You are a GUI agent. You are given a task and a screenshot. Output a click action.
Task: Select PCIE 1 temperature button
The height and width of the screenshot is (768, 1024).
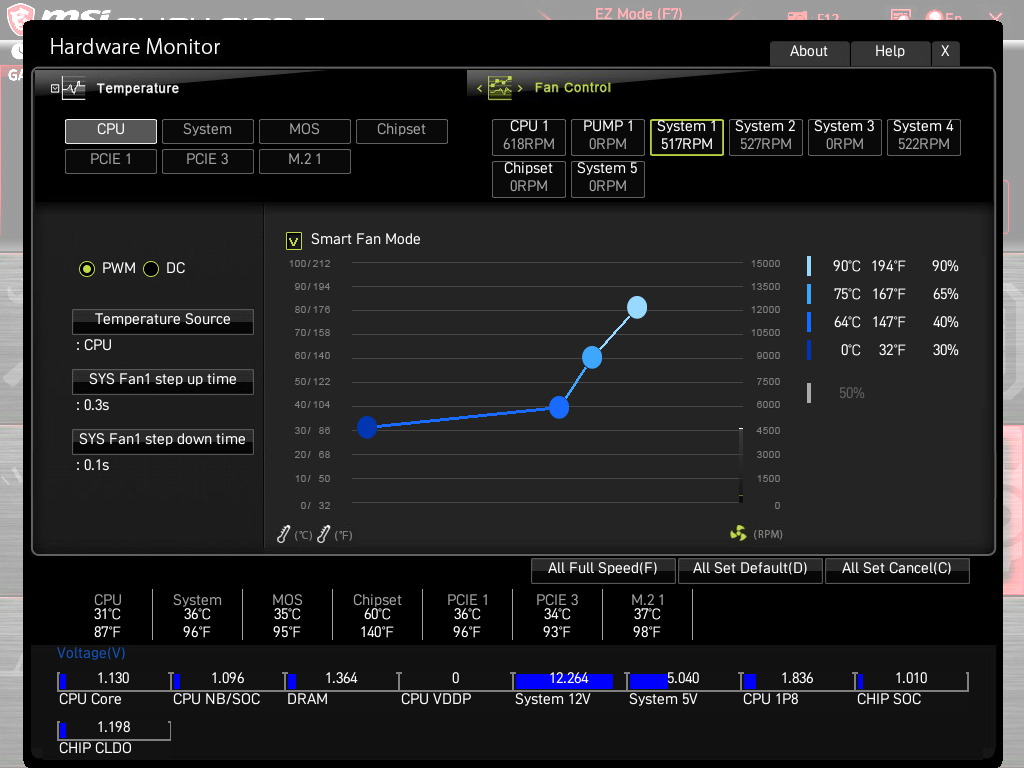(x=110, y=161)
